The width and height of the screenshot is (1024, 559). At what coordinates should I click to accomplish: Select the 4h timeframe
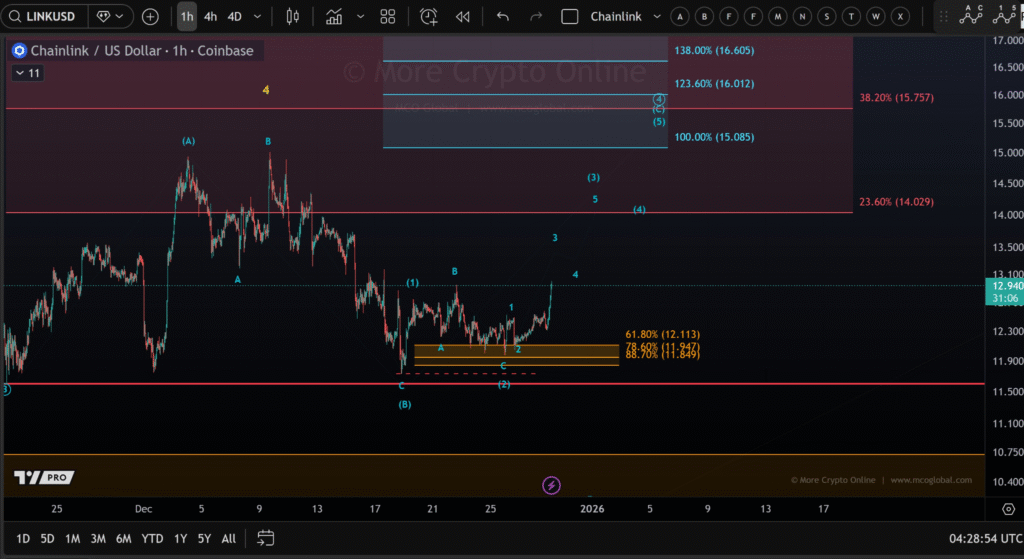[x=210, y=17]
